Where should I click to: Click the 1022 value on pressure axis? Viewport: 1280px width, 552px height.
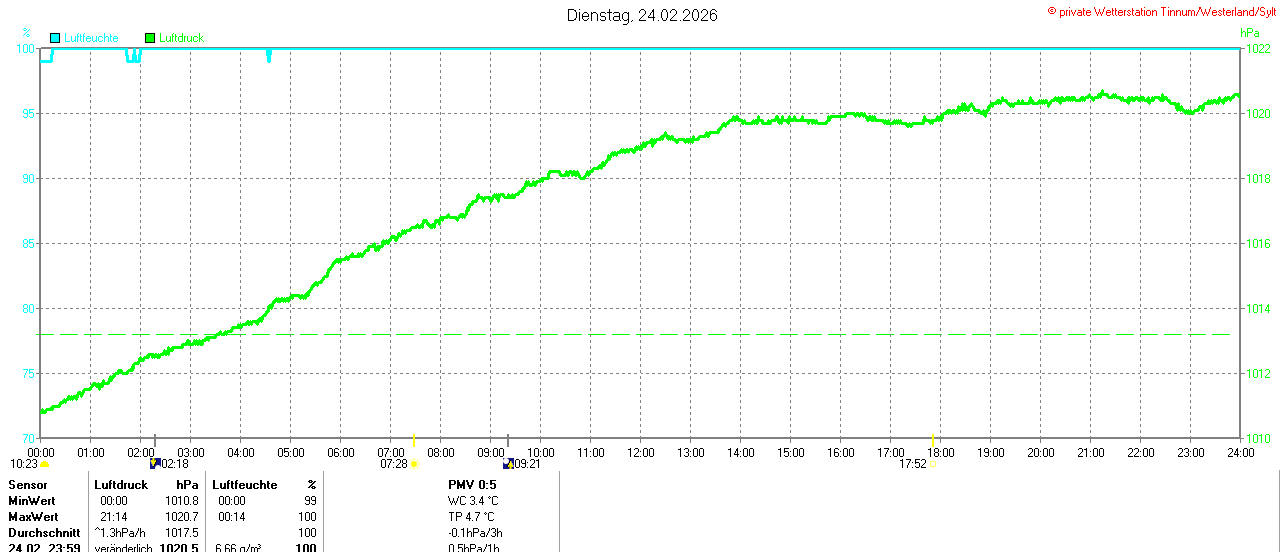coord(1258,49)
